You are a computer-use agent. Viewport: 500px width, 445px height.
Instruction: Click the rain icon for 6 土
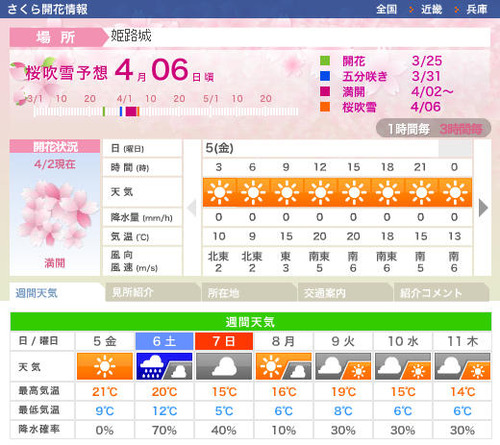(x=164, y=366)
